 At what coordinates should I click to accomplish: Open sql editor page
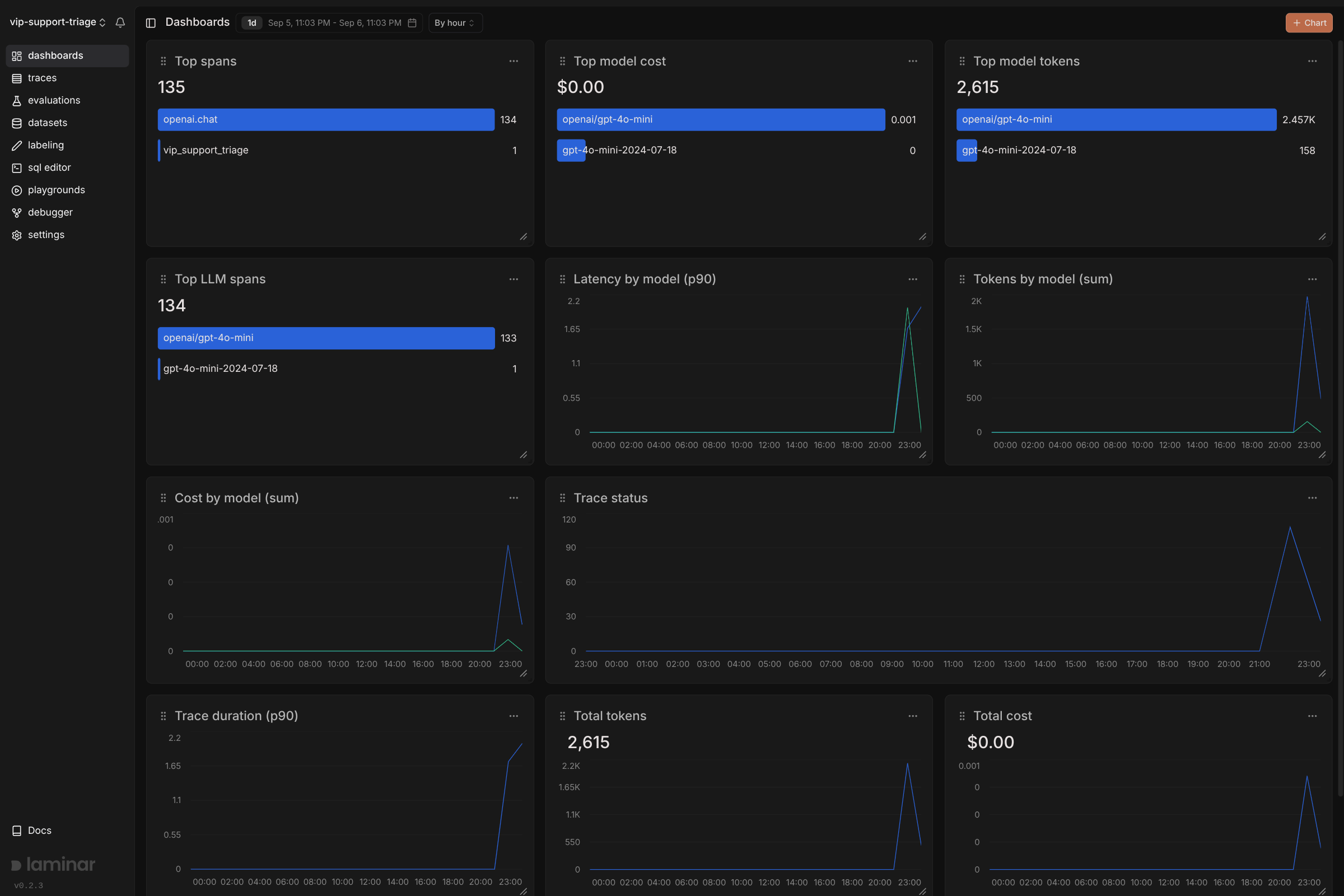(67, 167)
